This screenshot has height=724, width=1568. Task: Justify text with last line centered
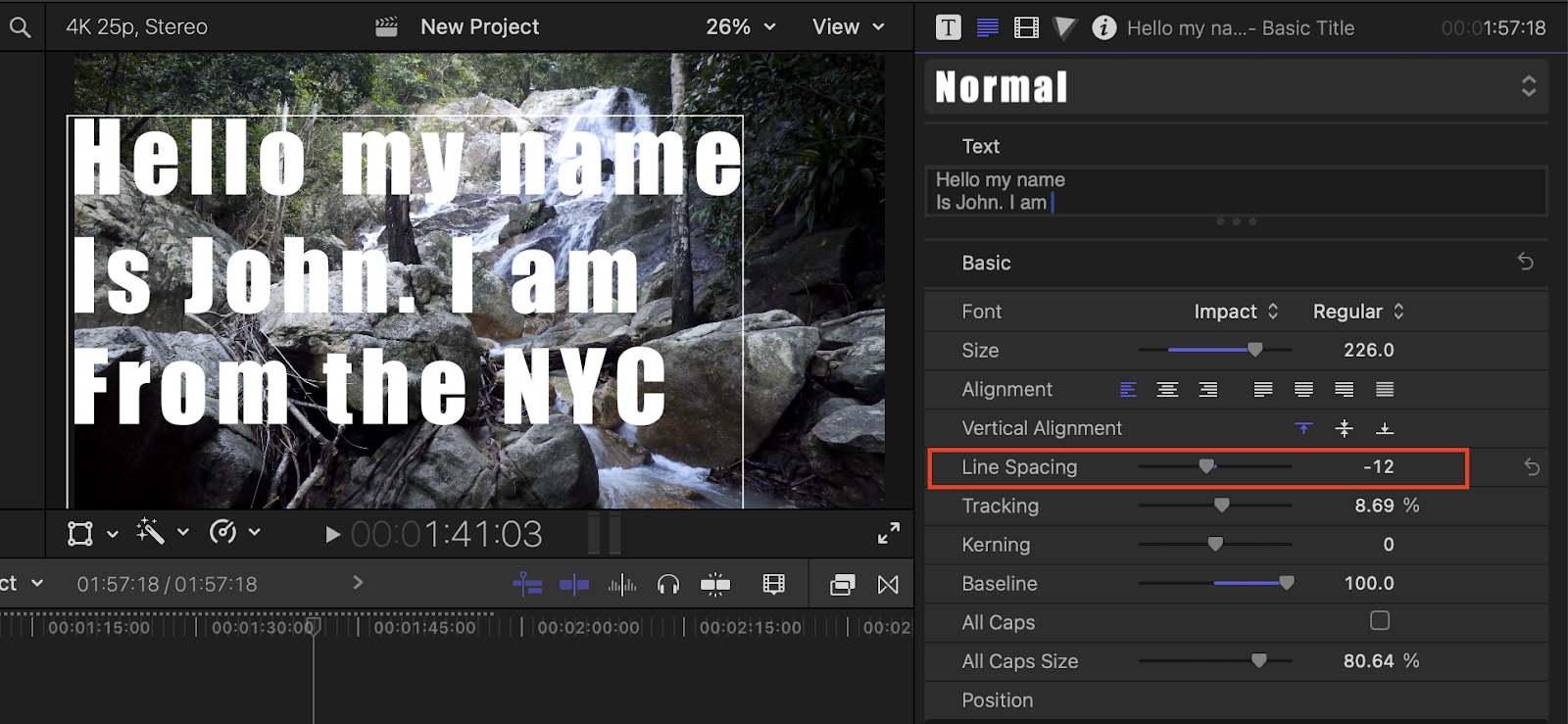1303,390
